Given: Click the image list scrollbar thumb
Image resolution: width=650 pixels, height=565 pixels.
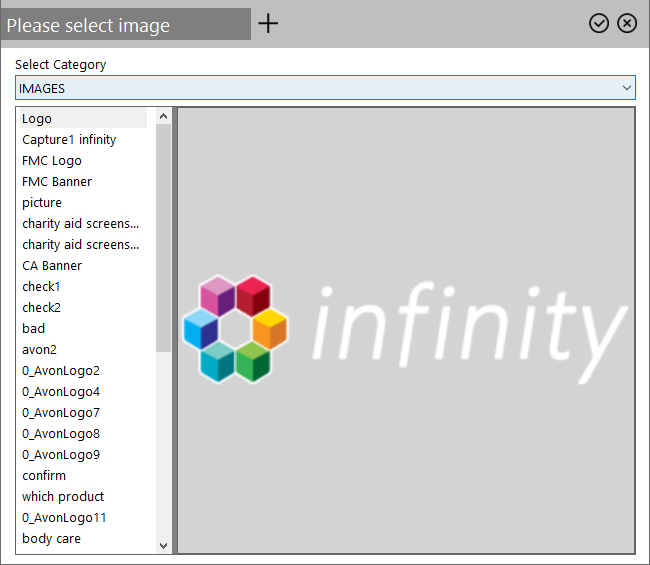Looking at the screenshot, I should pos(163,238).
